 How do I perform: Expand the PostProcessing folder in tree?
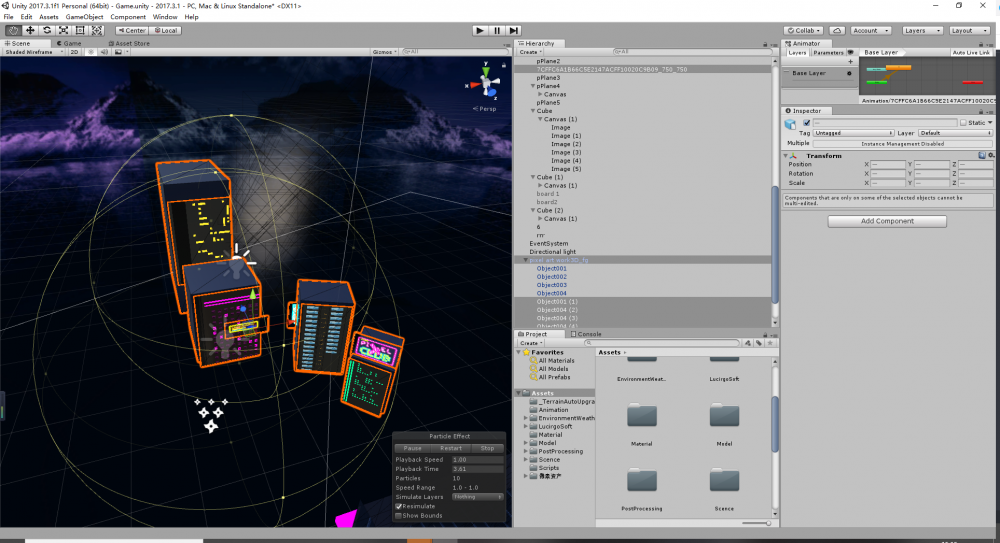click(526, 451)
